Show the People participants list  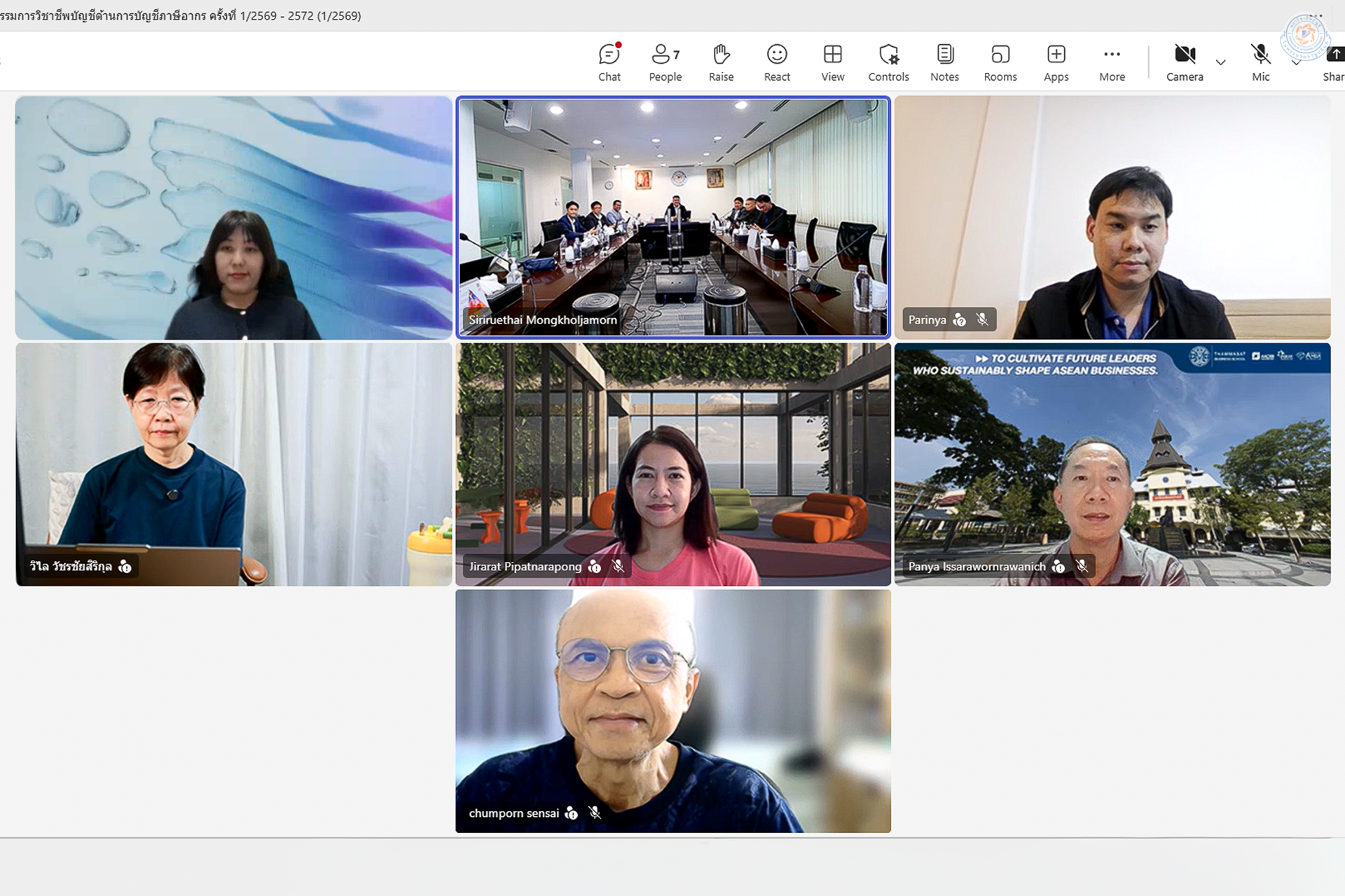665,62
